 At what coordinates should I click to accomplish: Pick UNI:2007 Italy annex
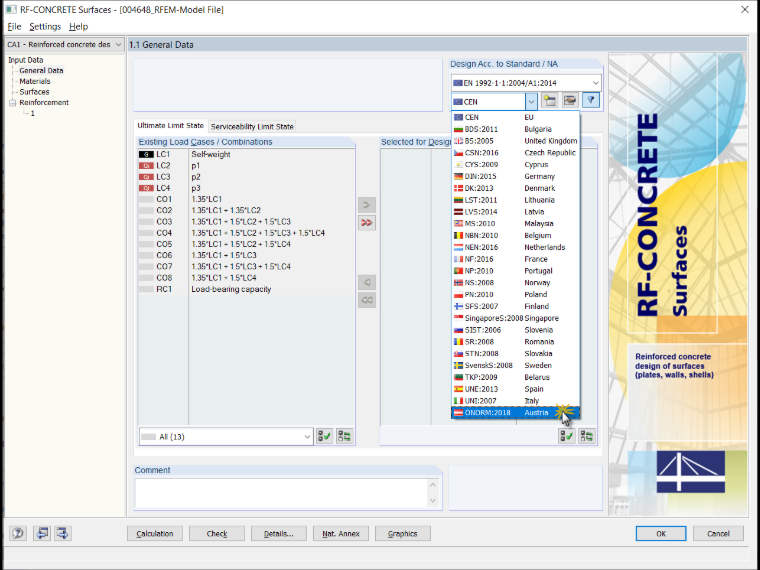(515, 401)
